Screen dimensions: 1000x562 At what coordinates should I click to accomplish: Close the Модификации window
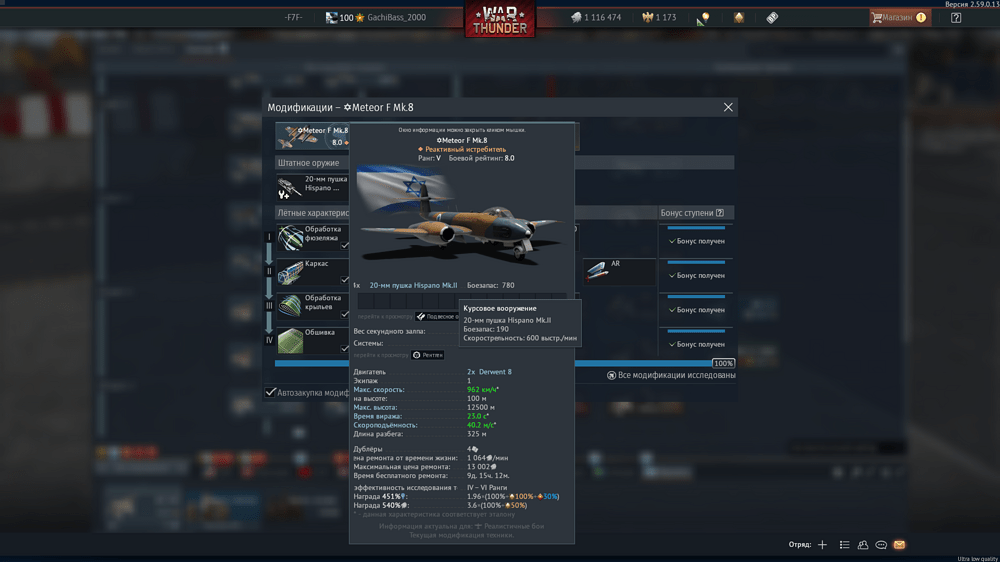pos(728,107)
